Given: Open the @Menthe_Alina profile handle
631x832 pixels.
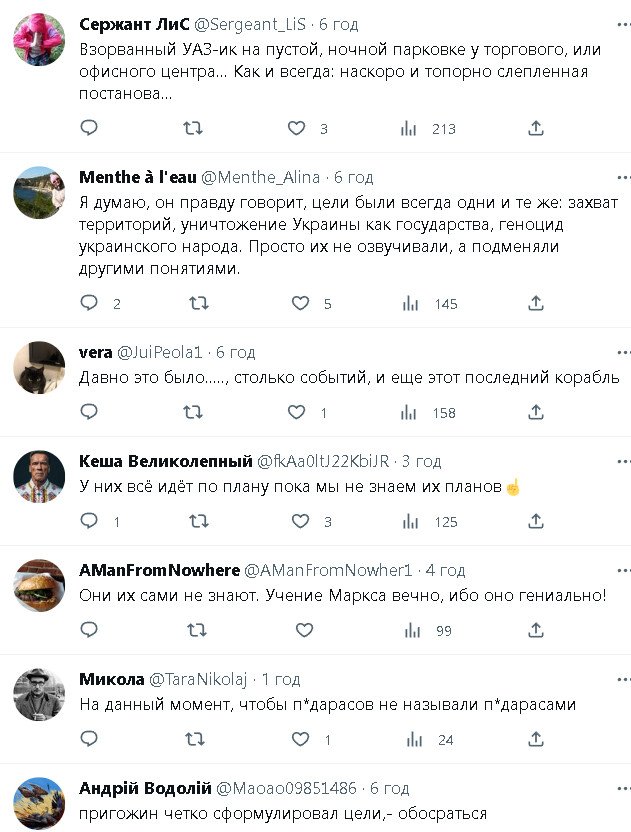Looking at the screenshot, I should (261, 177).
